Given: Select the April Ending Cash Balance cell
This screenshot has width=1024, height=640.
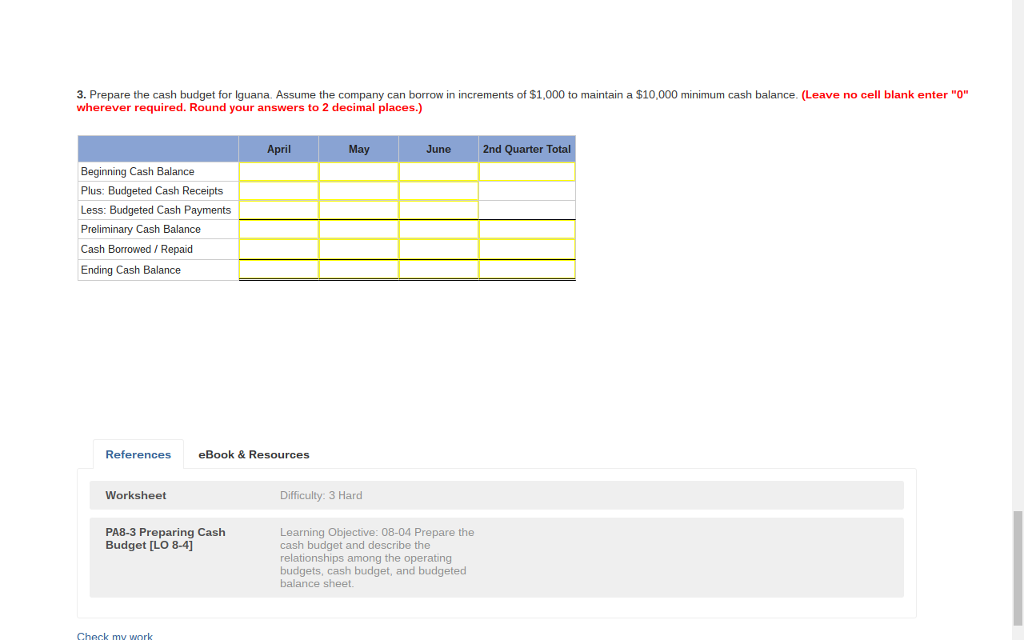Looking at the screenshot, I should (278, 269).
